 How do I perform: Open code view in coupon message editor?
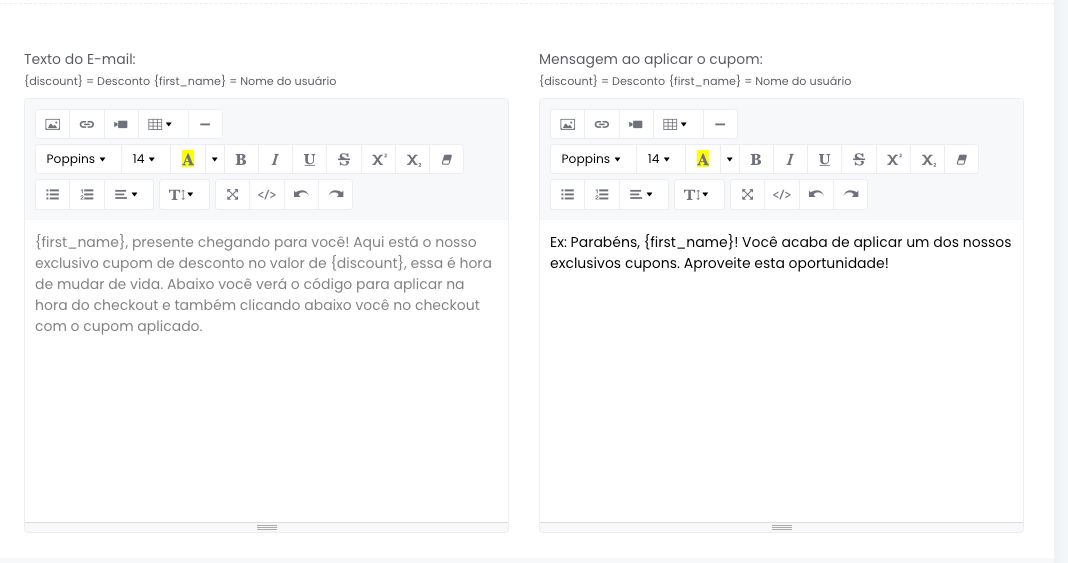782,195
